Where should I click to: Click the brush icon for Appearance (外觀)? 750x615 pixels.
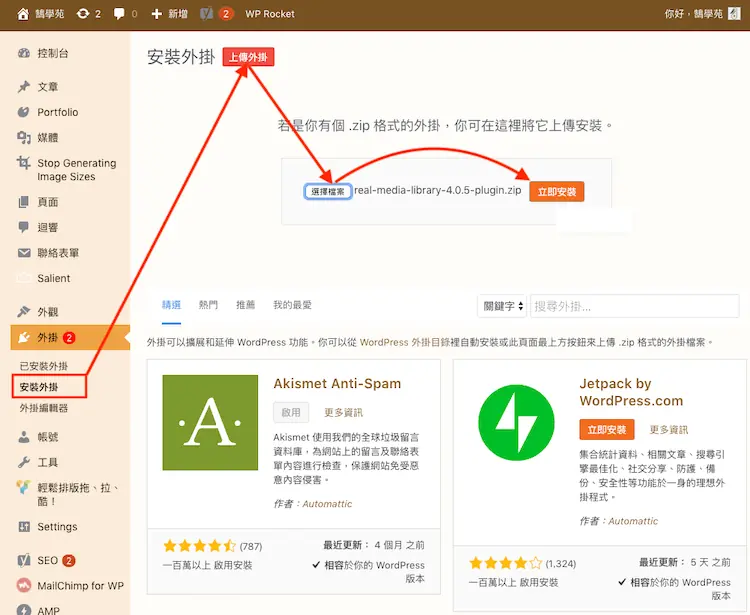pyautogui.click(x=23, y=312)
